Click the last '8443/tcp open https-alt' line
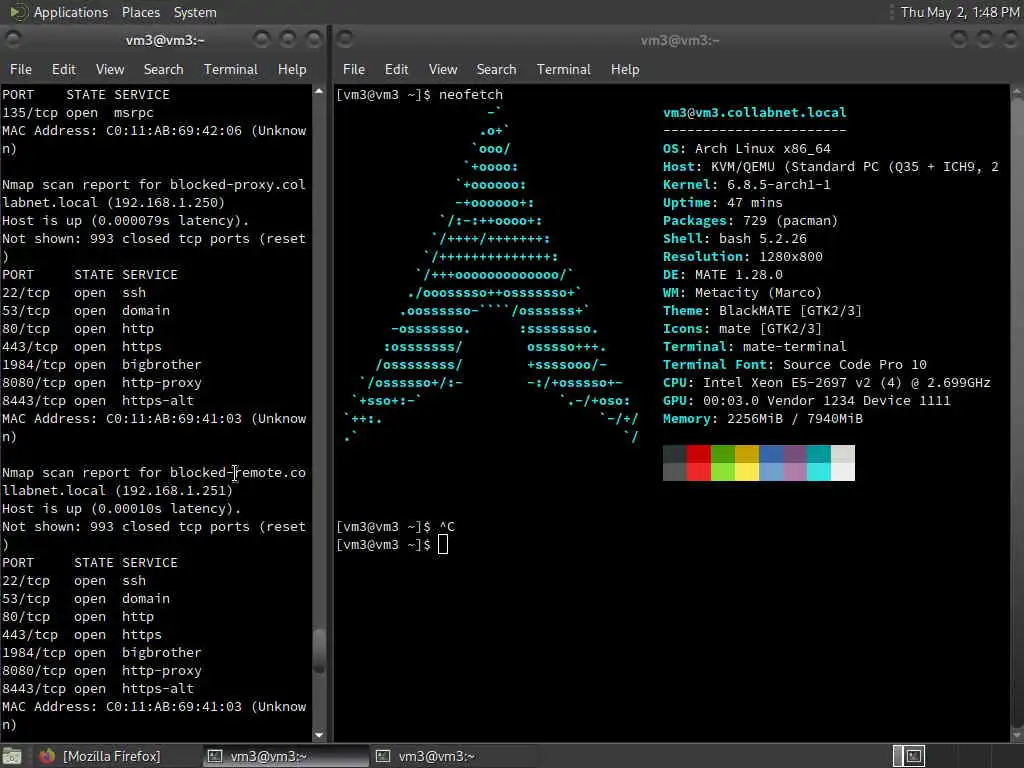 click(98, 688)
